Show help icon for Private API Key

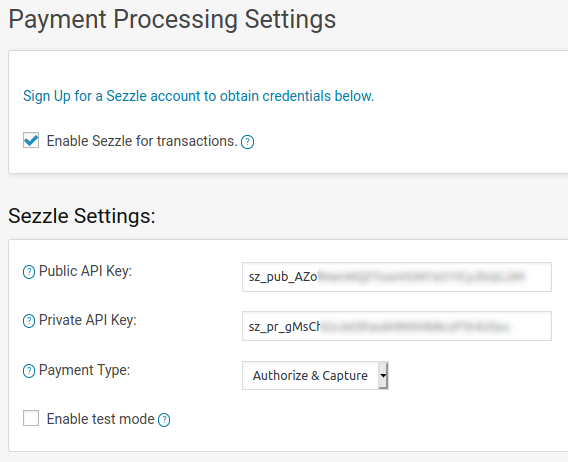29,321
